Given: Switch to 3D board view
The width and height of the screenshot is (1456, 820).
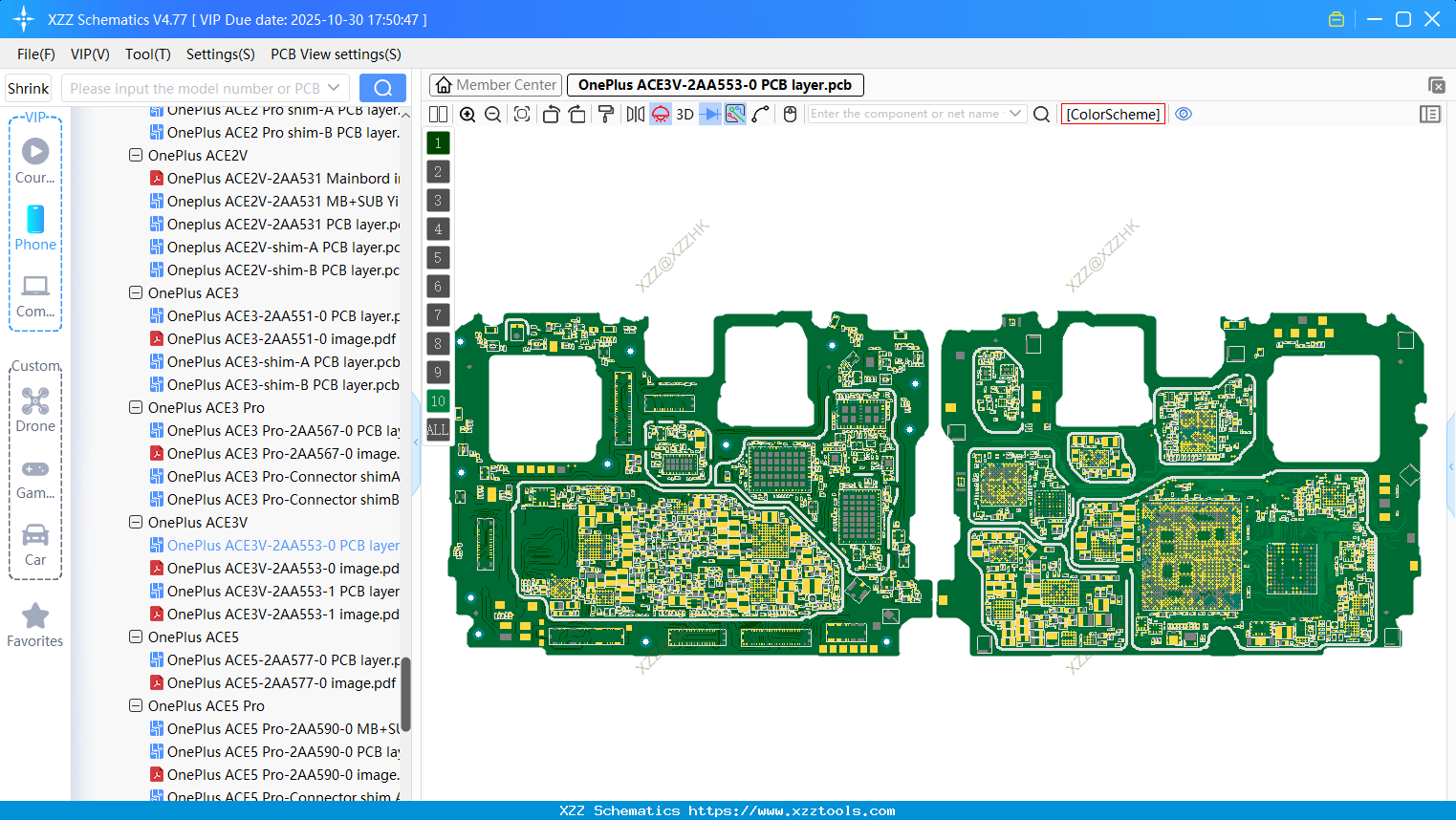Looking at the screenshot, I should 685,114.
